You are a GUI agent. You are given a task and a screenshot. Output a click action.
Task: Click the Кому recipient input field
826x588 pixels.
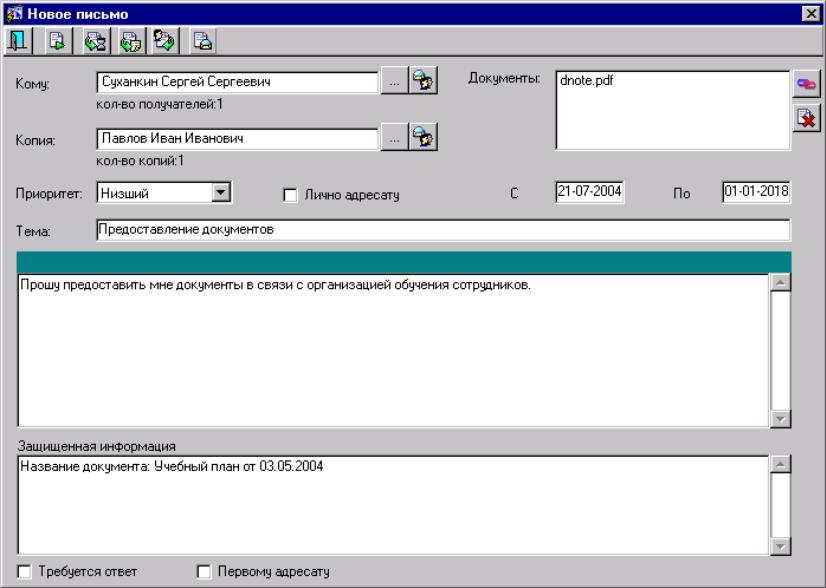tap(238, 82)
